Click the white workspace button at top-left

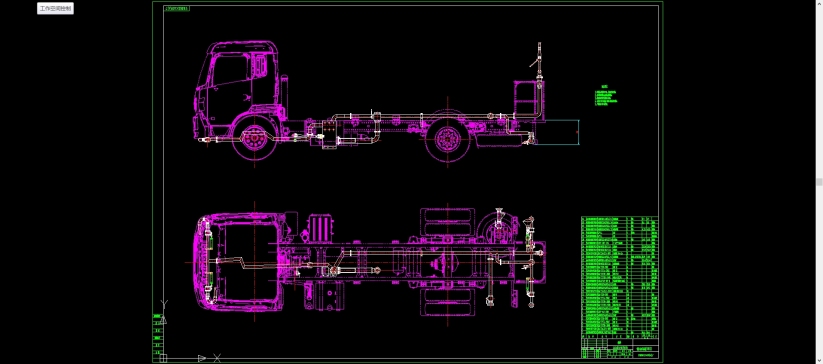(x=55, y=8)
